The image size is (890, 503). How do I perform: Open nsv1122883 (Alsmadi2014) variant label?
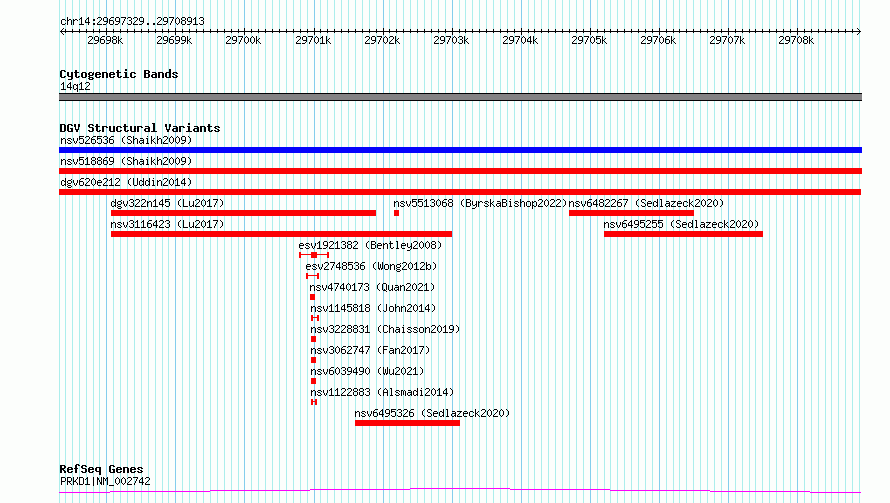coord(382,392)
